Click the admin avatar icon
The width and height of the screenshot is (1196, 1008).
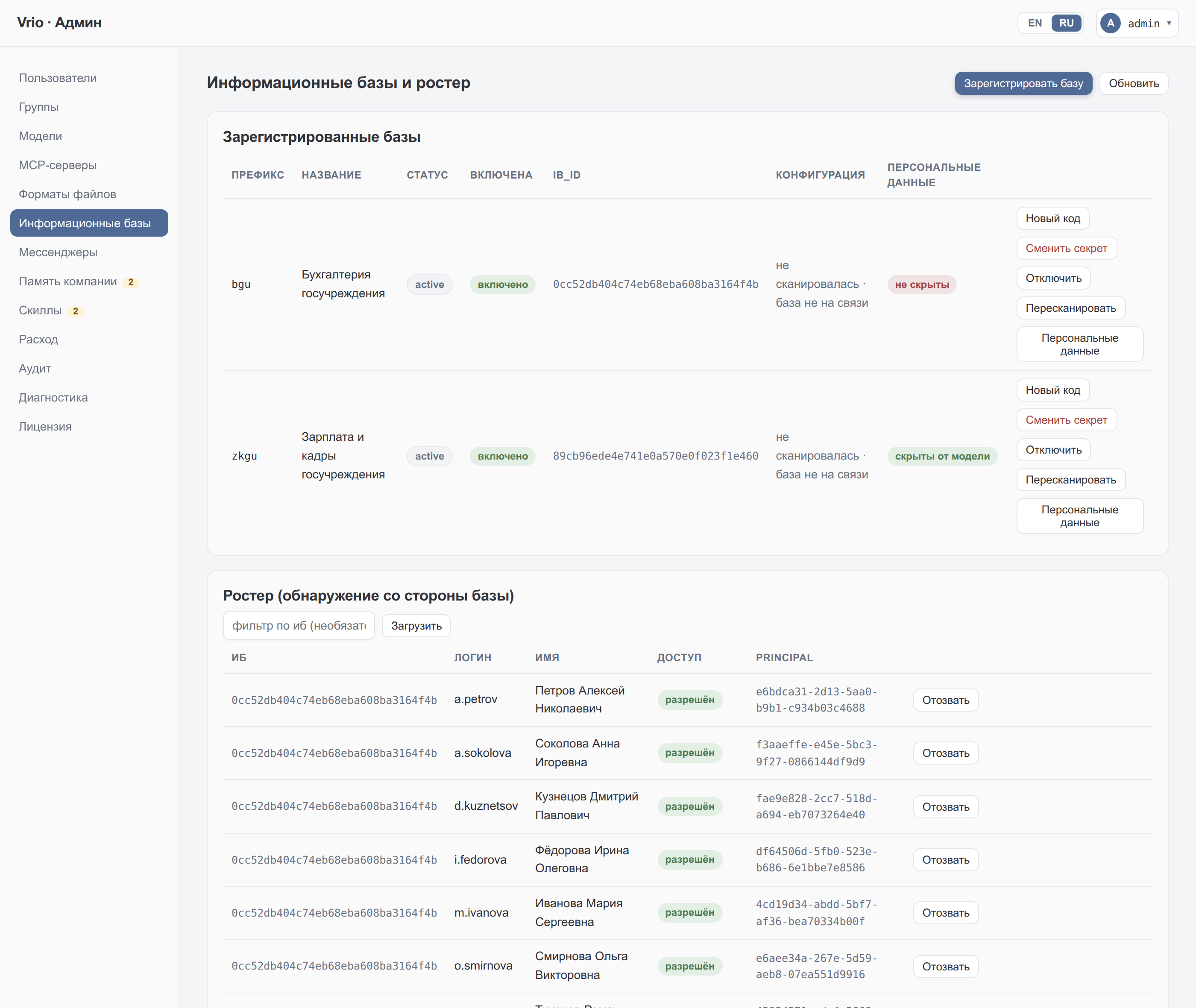coord(1110,23)
